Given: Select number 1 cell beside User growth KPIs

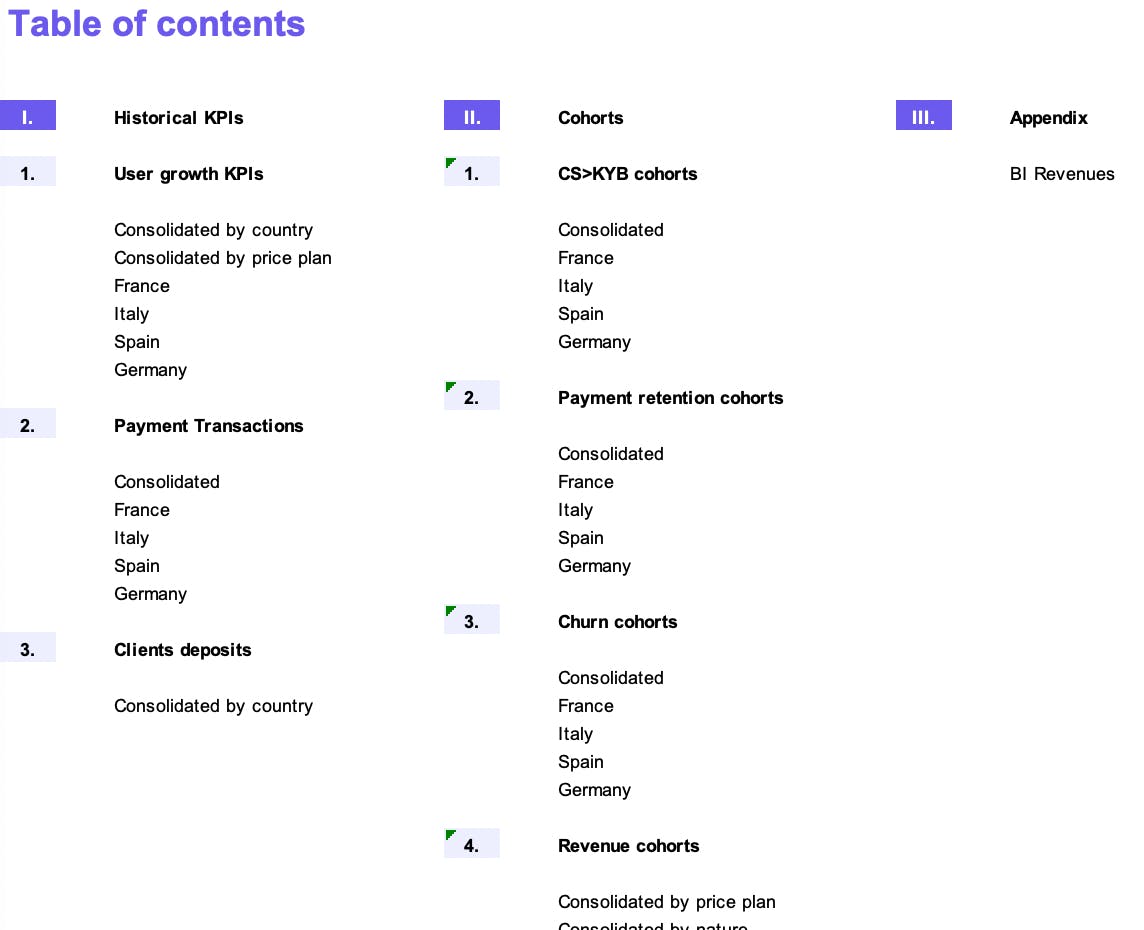Looking at the screenshot, I should pos(28,171).
